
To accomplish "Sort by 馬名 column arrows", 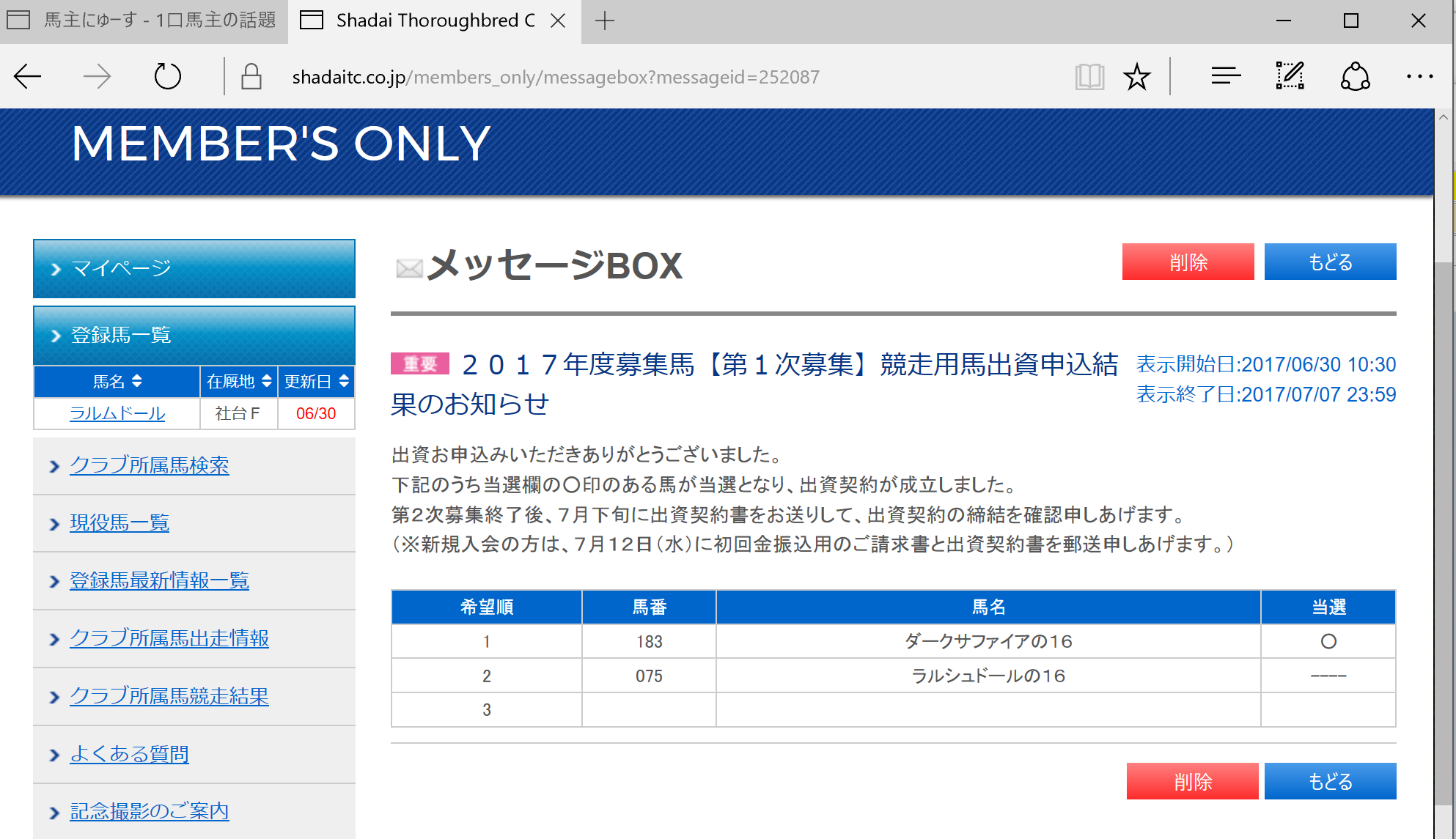I will [136, 381].
